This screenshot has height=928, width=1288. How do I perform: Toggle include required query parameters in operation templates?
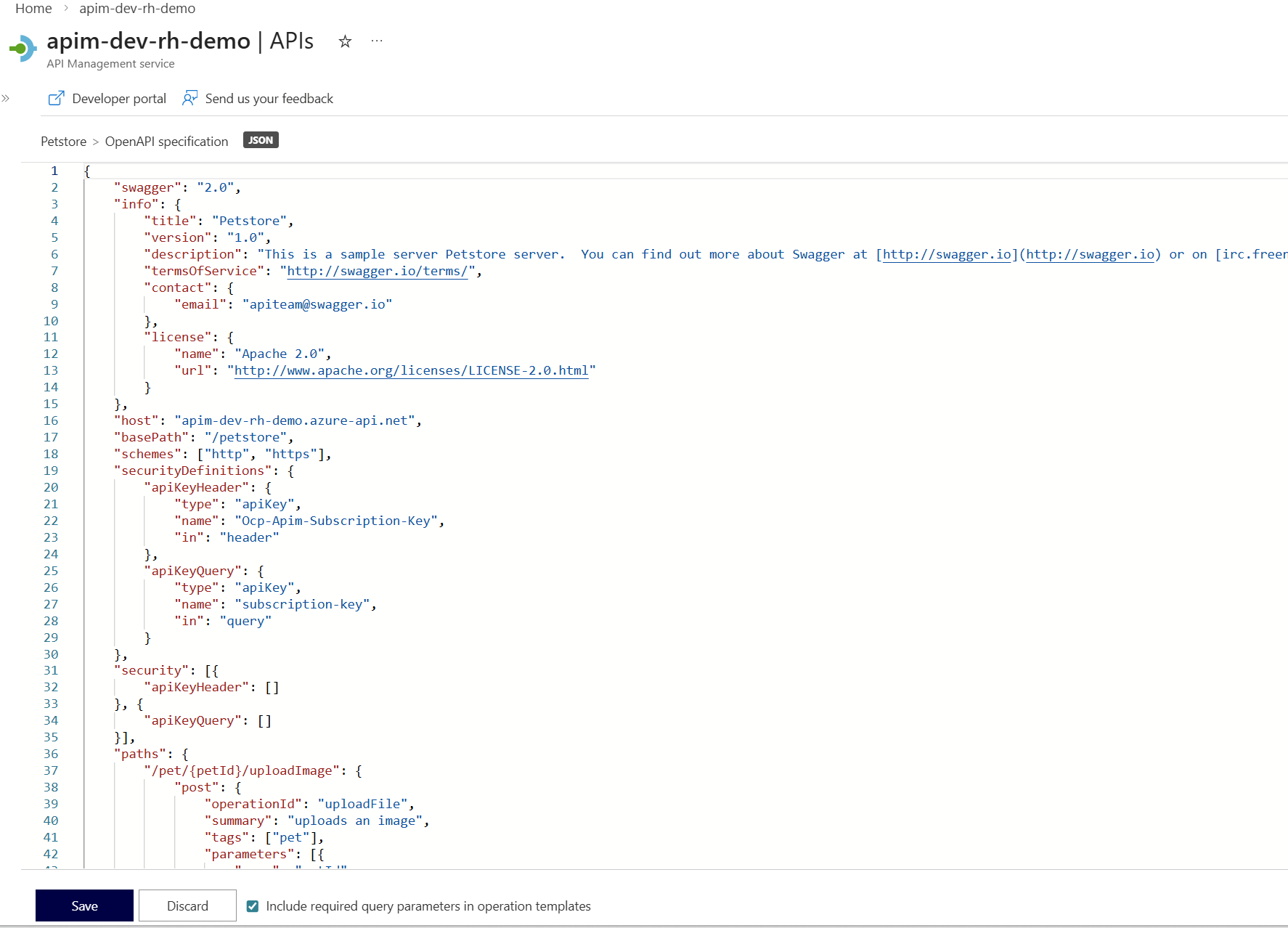252,905
